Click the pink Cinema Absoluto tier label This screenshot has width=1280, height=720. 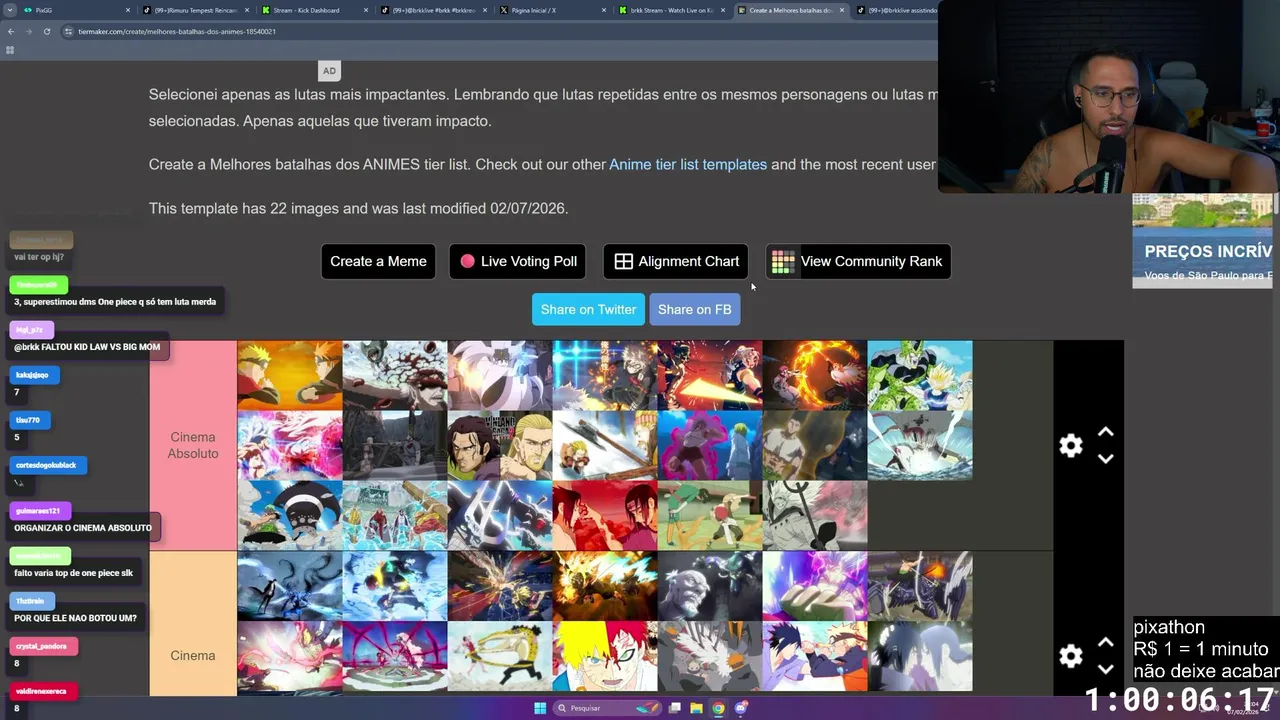pos(193,445)
